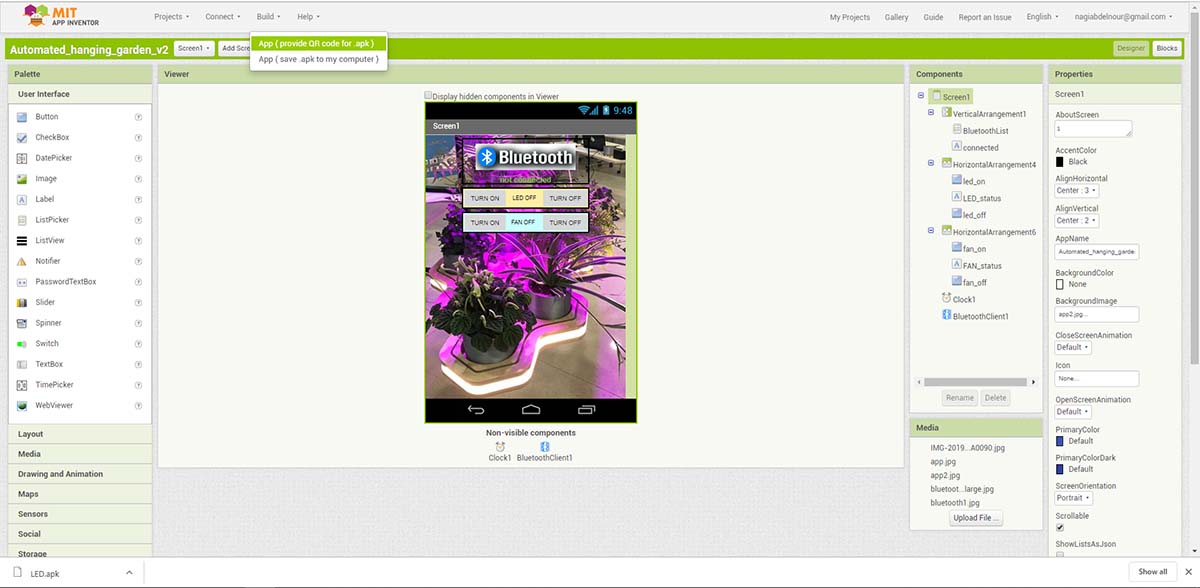The image size is (1200, 588).
Task: Open the OpenScreenAnimation dropdown
Action: (x=1073, y=411)
